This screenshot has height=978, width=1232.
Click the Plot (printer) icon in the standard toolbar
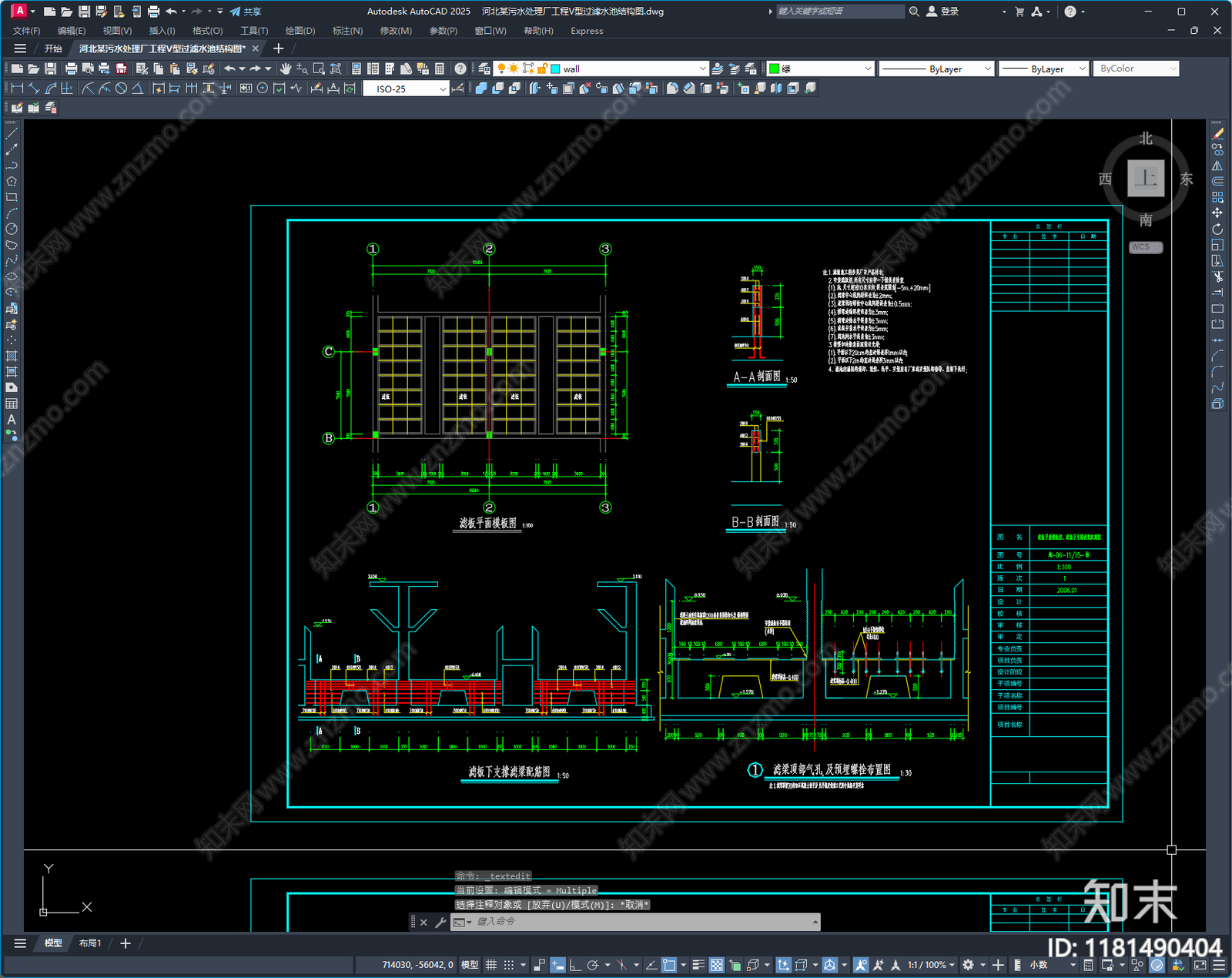pyautogui.click(x=72, y=69)
